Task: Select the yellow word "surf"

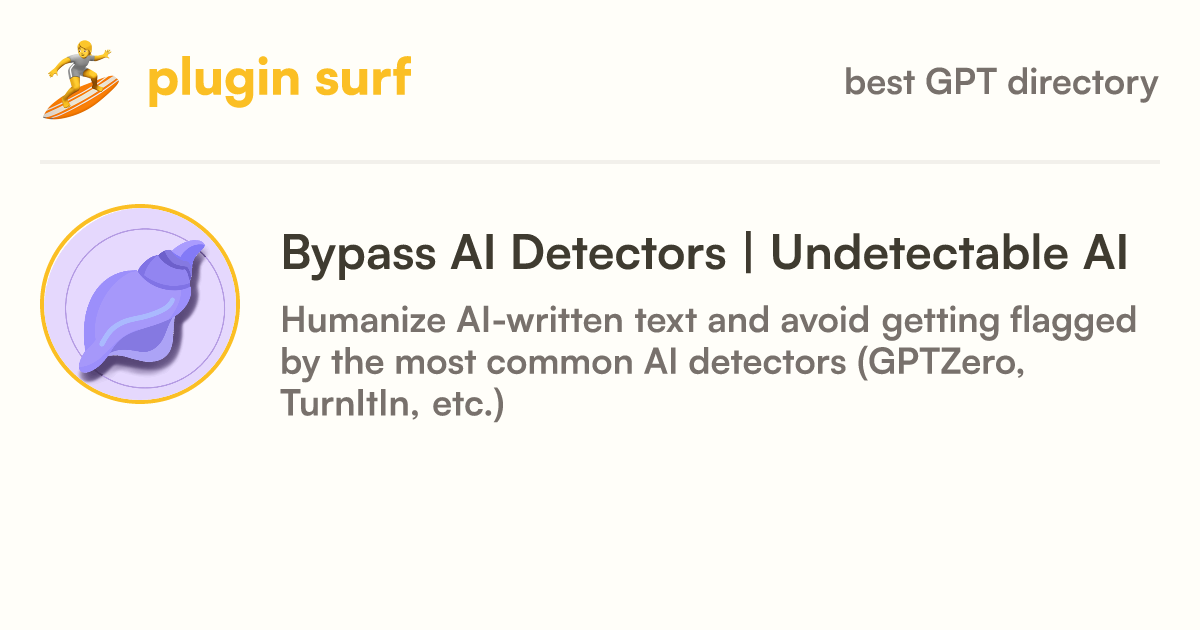Action: (x=361, y=77)
